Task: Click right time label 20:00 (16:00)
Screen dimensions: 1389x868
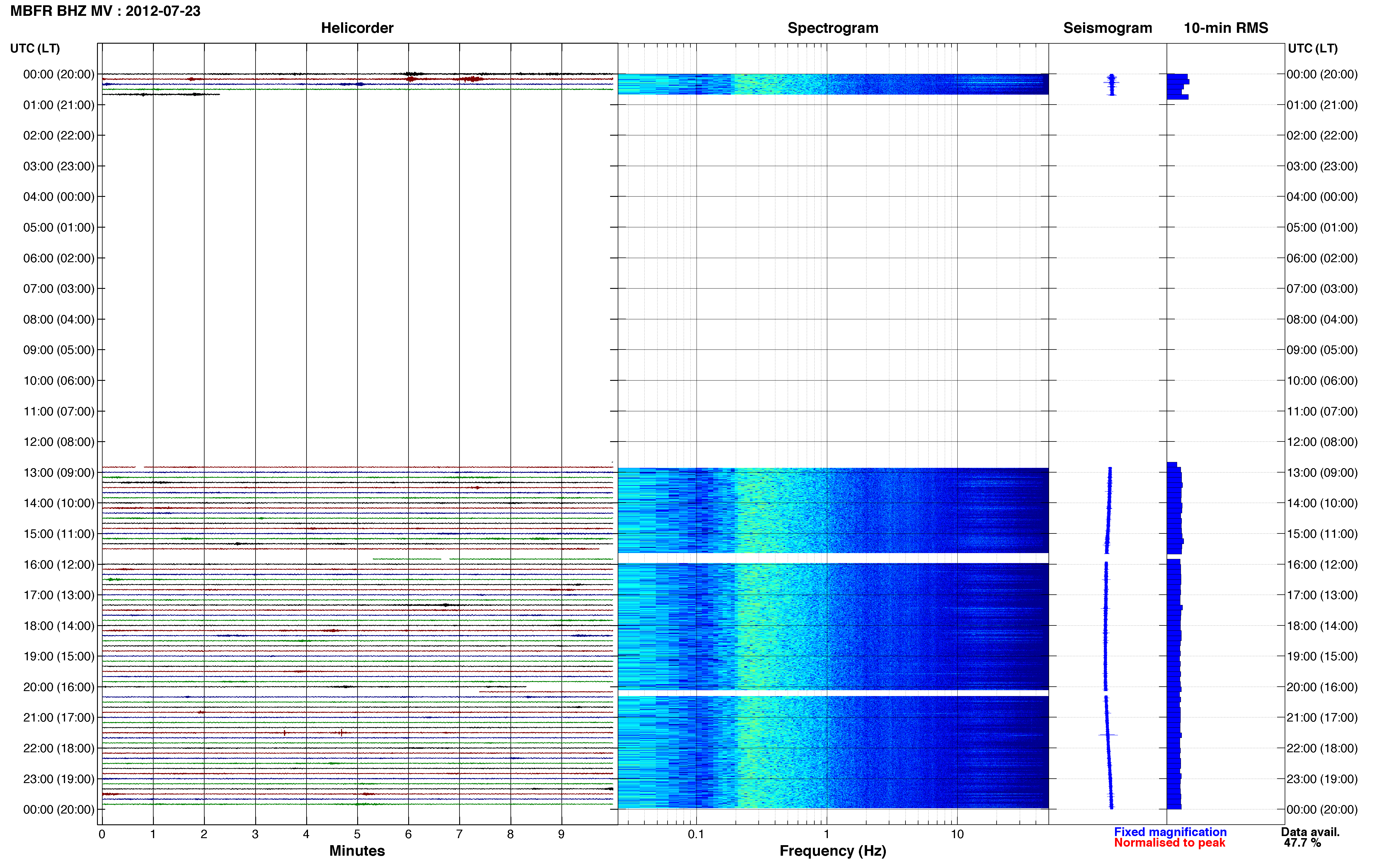Action: click(1322, 687)
